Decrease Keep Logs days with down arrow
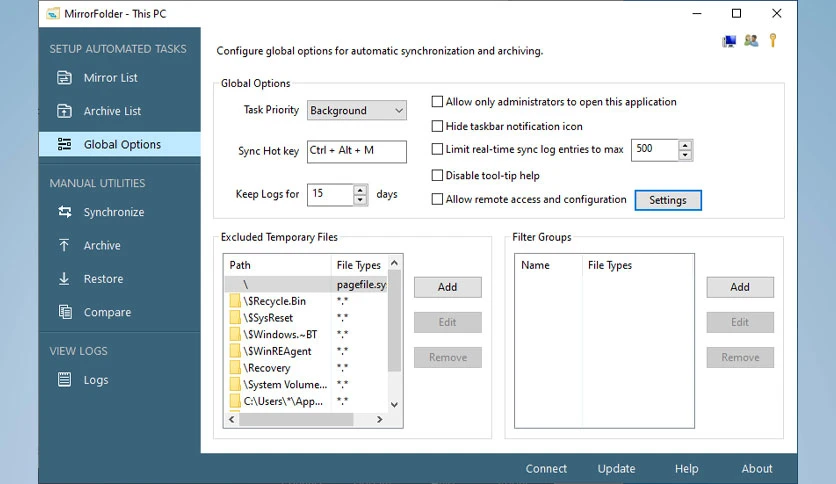This screenshot has height=484, width=836. (360, 200)
